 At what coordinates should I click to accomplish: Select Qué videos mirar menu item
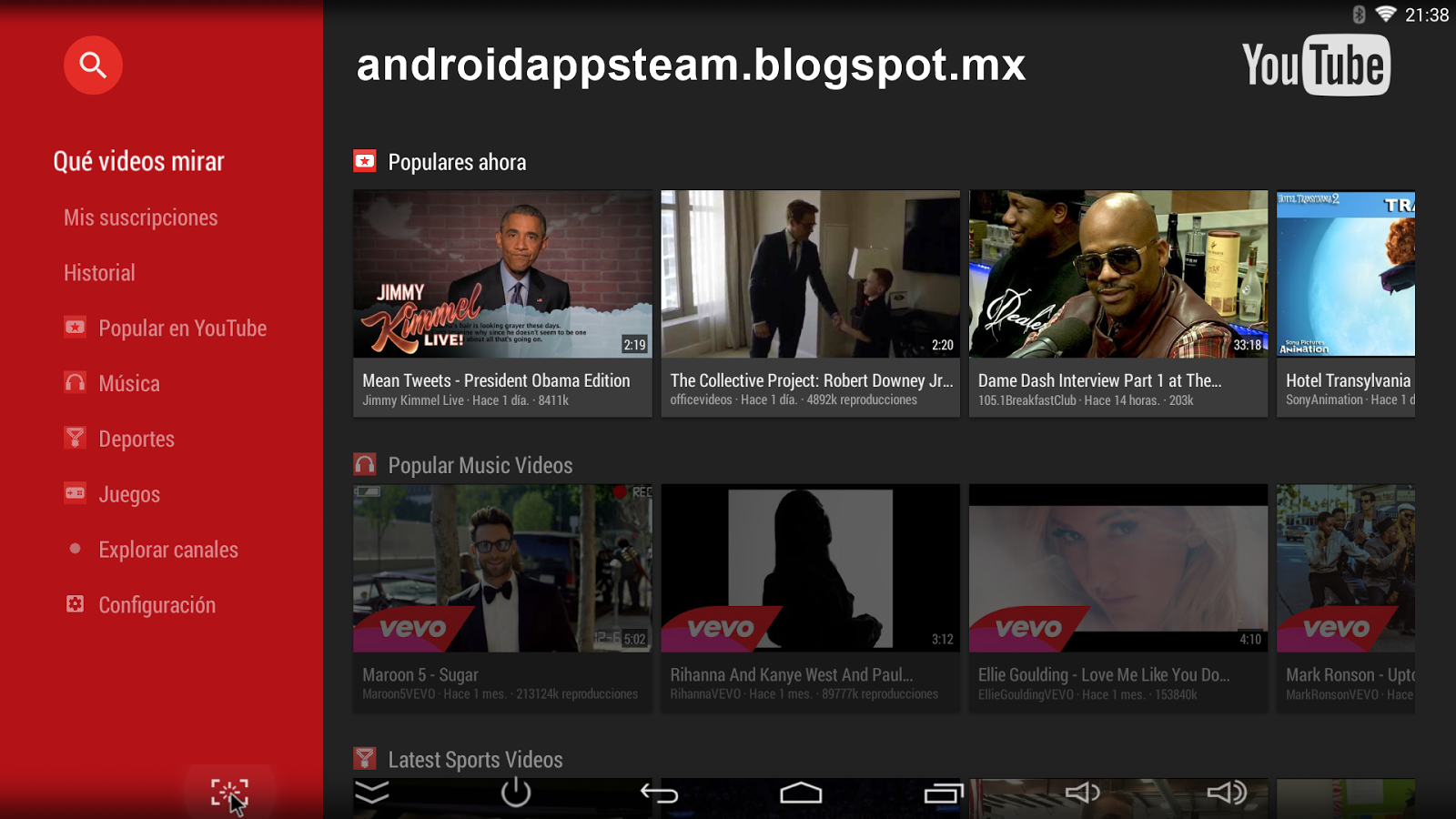pyautogui.click(x=138, y=162)
